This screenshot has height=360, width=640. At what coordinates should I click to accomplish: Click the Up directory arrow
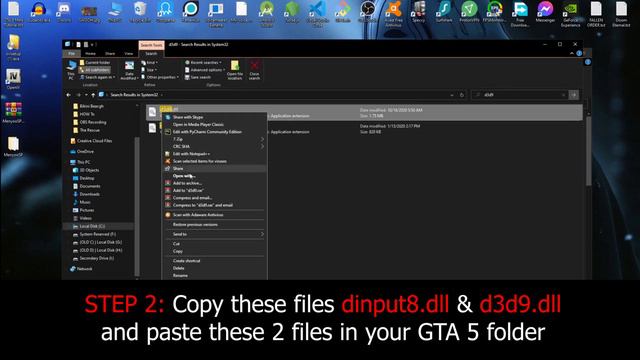[93, 95]
